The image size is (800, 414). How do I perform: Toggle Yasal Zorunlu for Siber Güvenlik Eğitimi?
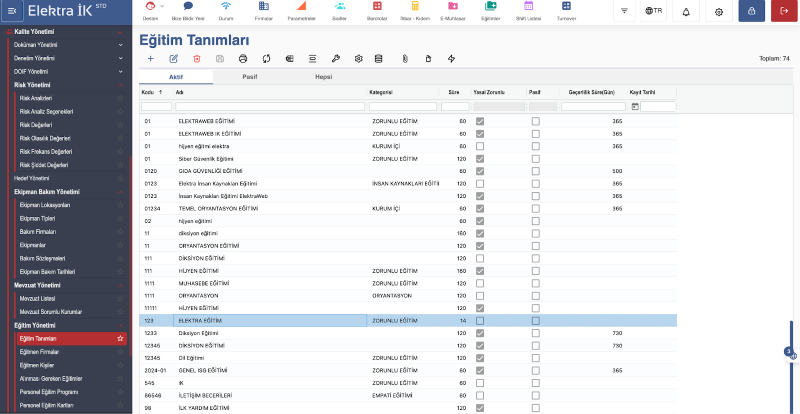click(x=480, y=159)
